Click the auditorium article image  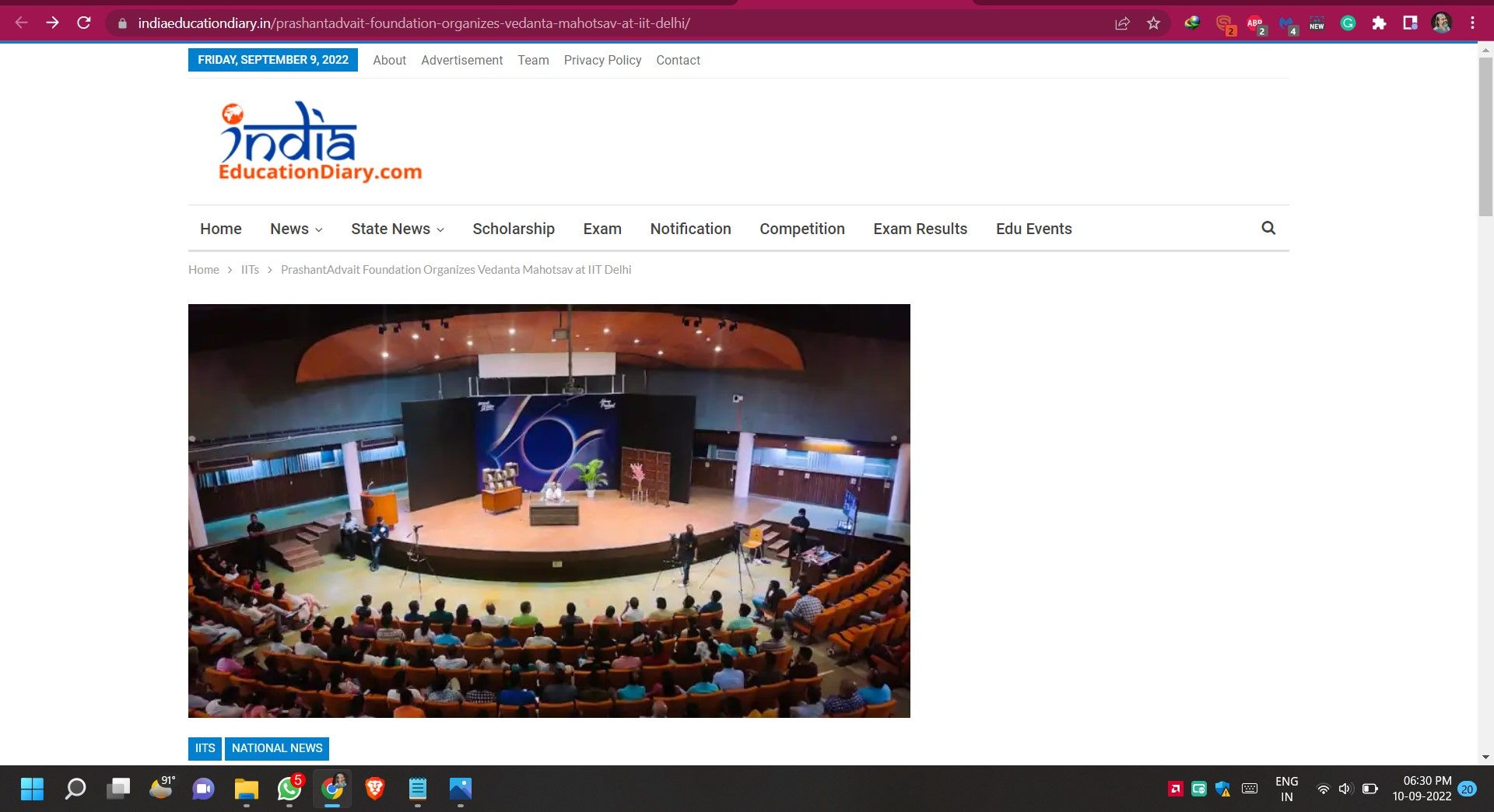click(549, 510)
